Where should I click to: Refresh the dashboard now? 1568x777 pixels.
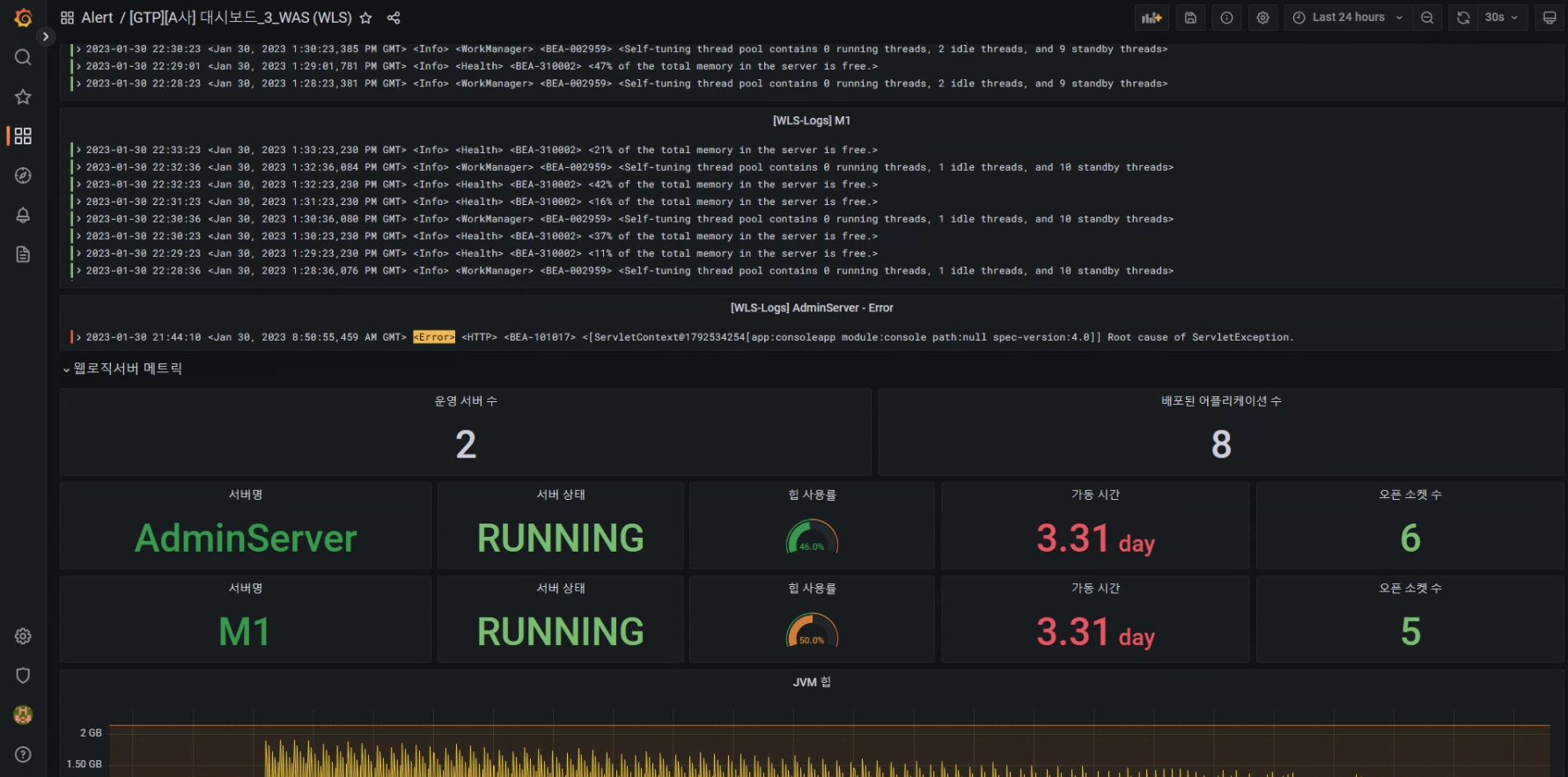click(x=1463, y=18)
